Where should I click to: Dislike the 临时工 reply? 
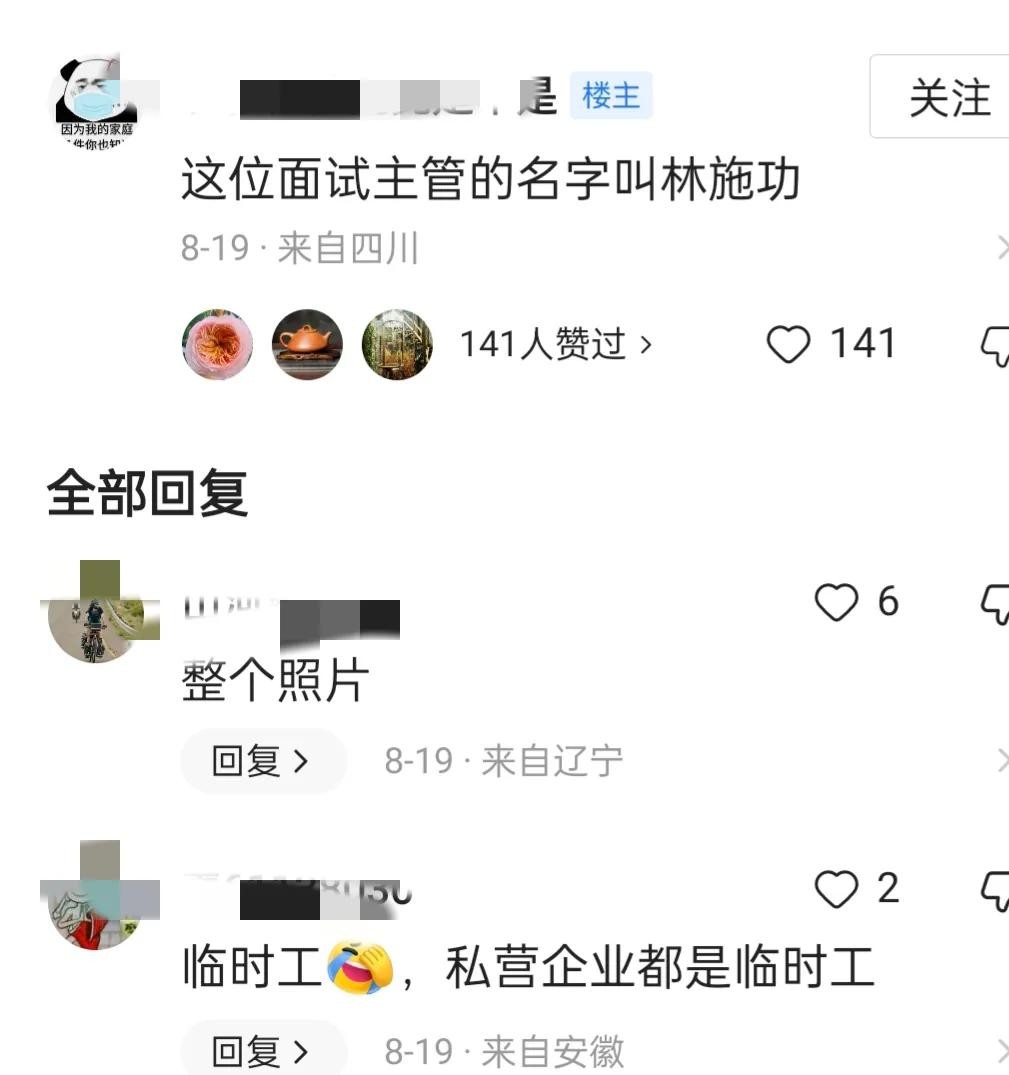[x=995, y=891]
